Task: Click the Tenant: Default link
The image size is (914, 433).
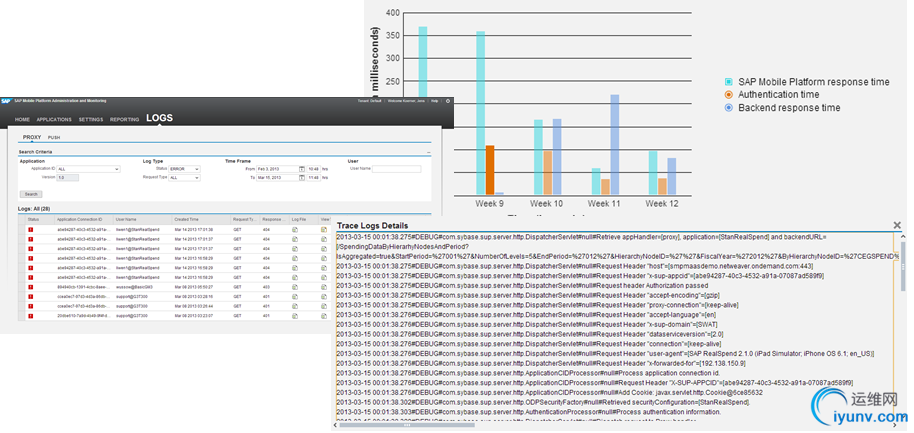Action: click(369, 101)
